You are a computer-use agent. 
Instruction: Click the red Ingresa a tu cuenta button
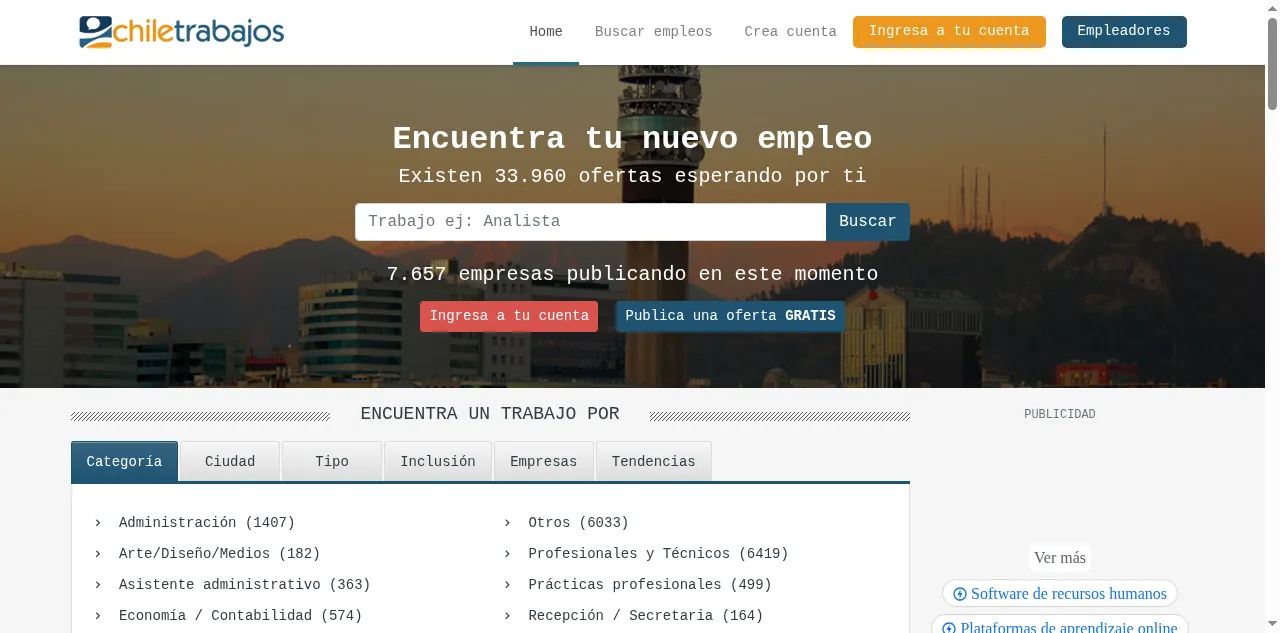509,316
